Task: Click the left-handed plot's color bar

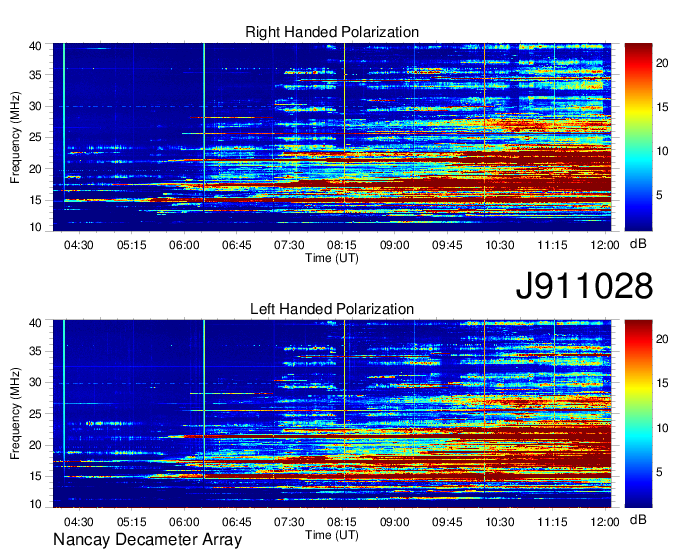Action: click(638, 414)
